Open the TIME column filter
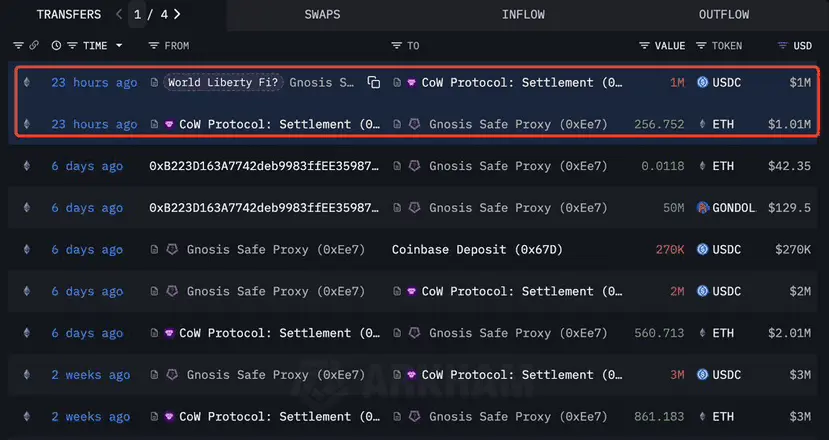The height and width of the screenshot is (440, 829). pos(72,45)
